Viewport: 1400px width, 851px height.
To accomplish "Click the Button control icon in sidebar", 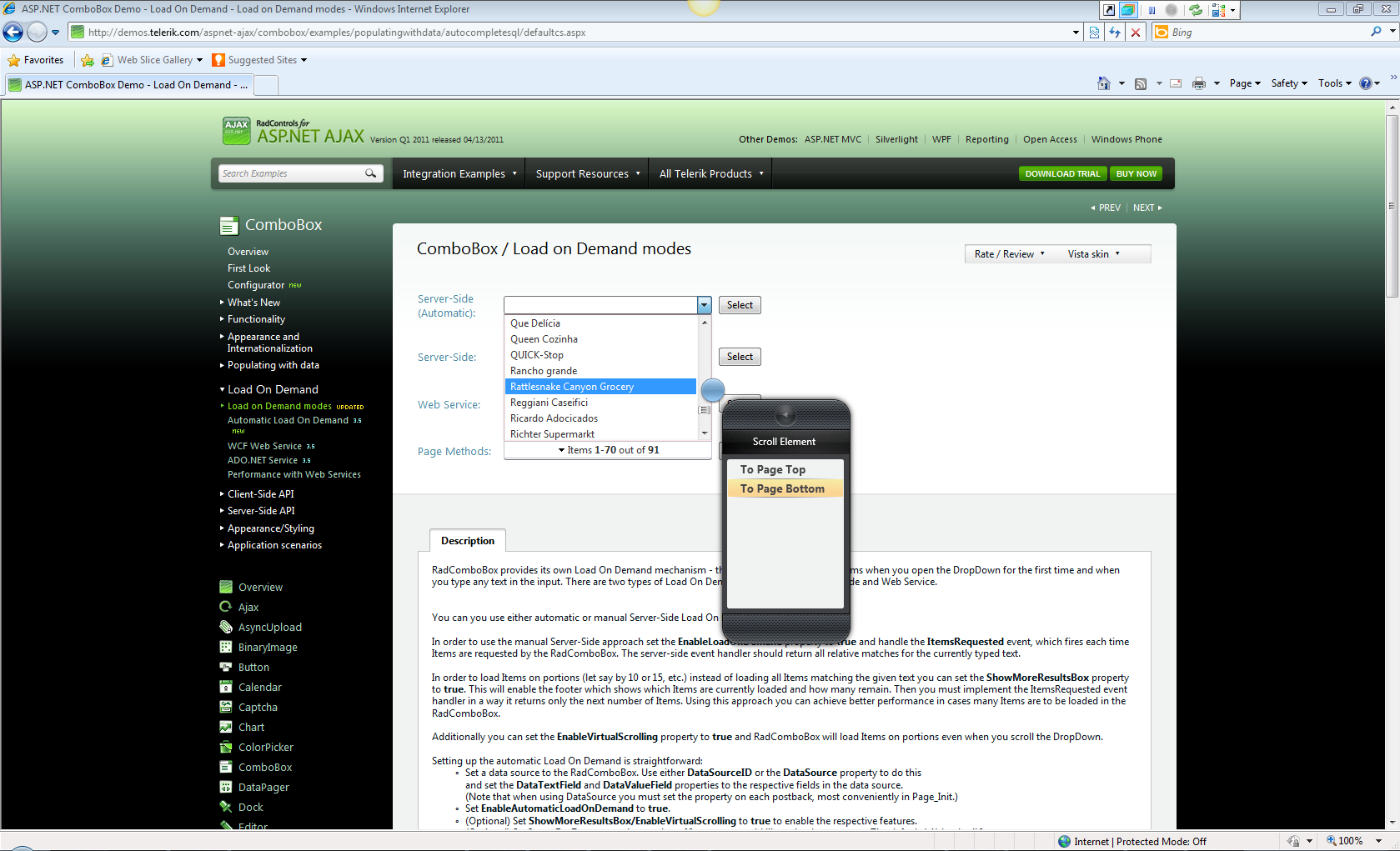I will click(225, 667).
